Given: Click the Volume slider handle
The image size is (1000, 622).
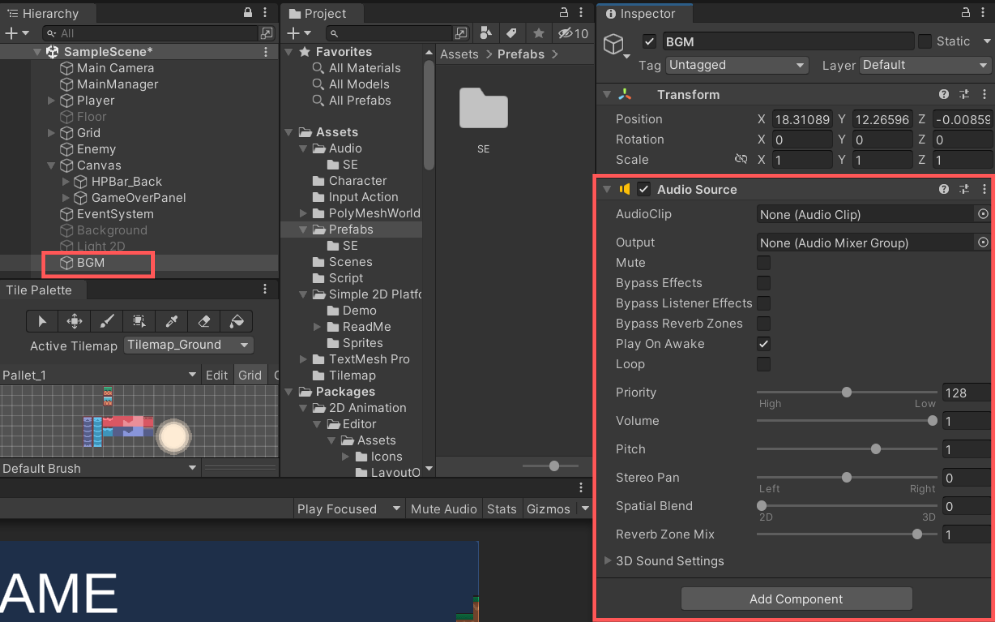Looking at the screenshot, I should pyautogui.click(x=933, y=421).
